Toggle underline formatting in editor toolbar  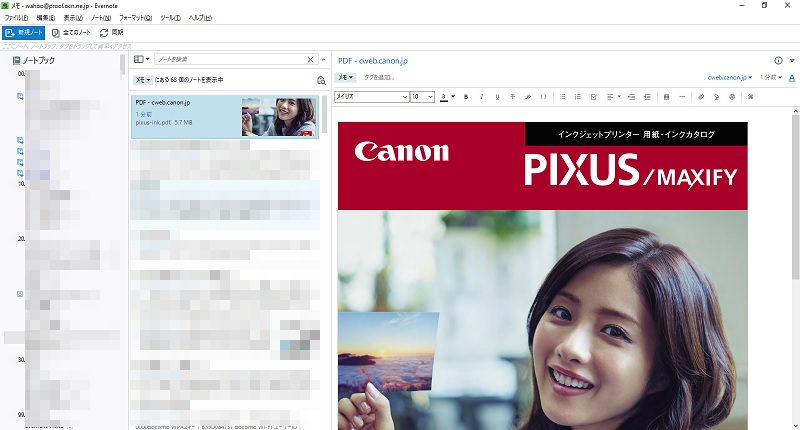(497, 97)
